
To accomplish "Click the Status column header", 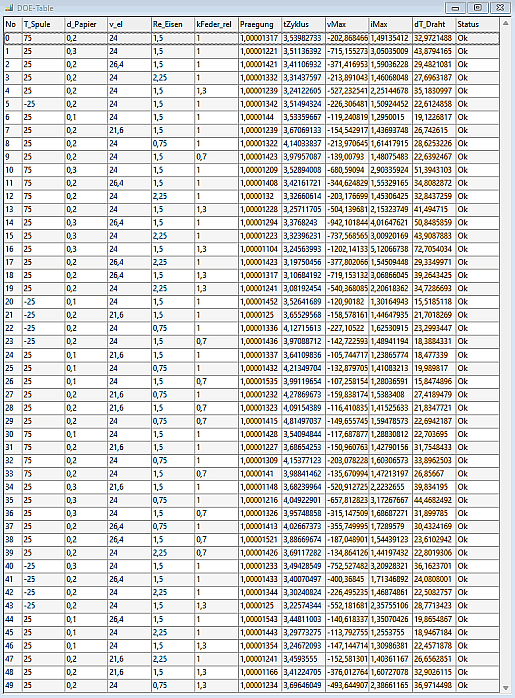I will click(x=477, y=24).
